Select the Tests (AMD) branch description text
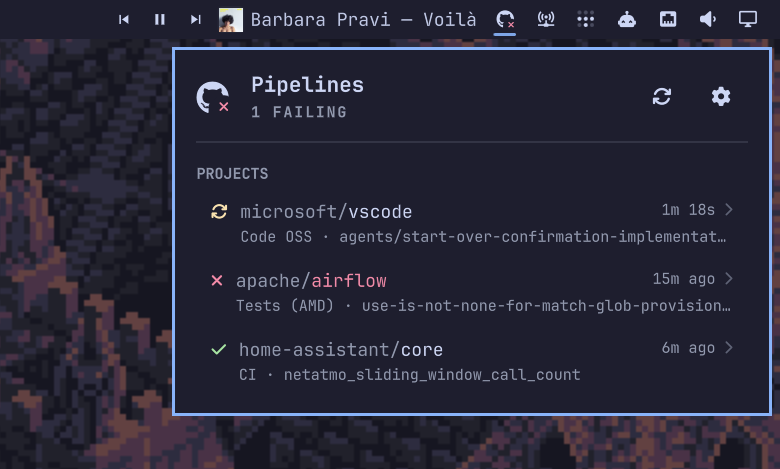Image resolution: width=780 pixels, height=469 pixels. [483, 305]
